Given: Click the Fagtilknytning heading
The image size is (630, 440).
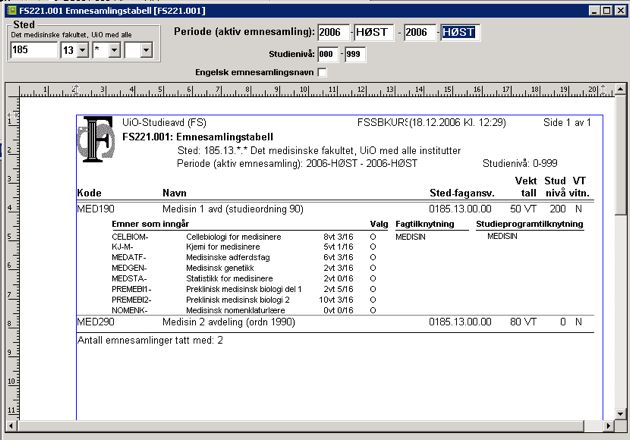Looking at the screenshot, I should [x=425, y=224].
